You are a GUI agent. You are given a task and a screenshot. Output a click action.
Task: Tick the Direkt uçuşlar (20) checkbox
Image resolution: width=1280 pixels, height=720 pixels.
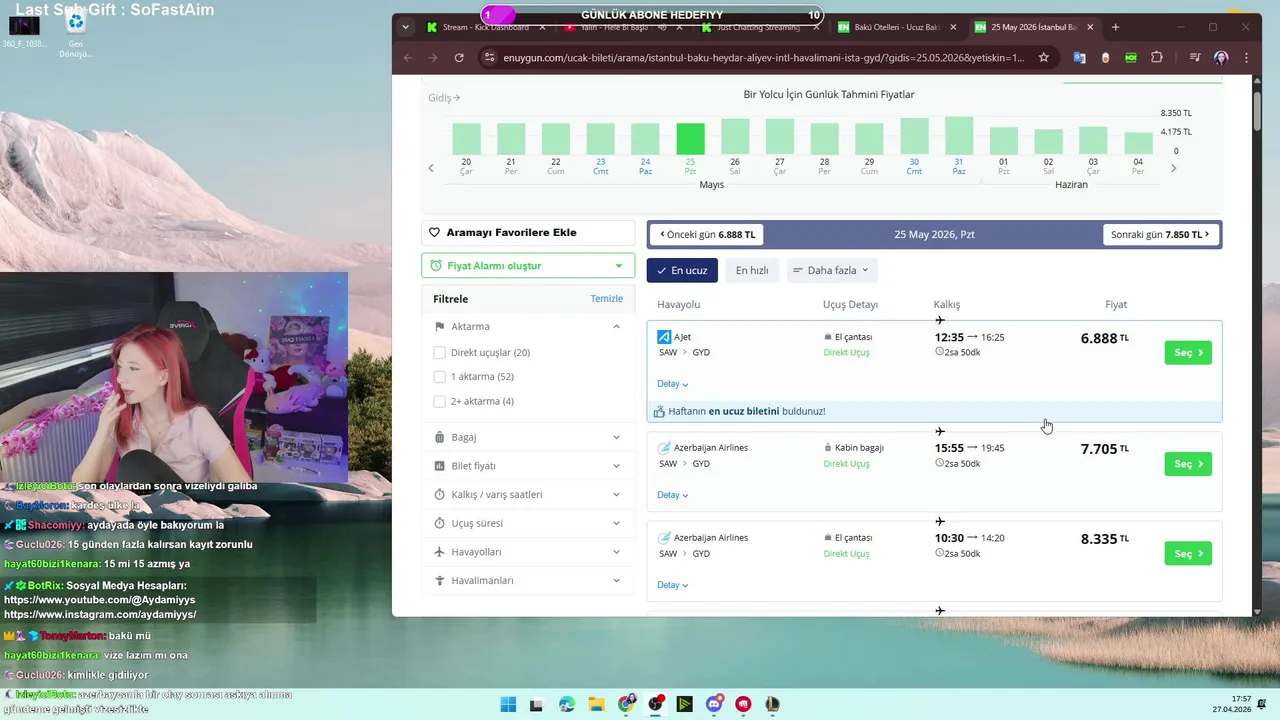439,352
